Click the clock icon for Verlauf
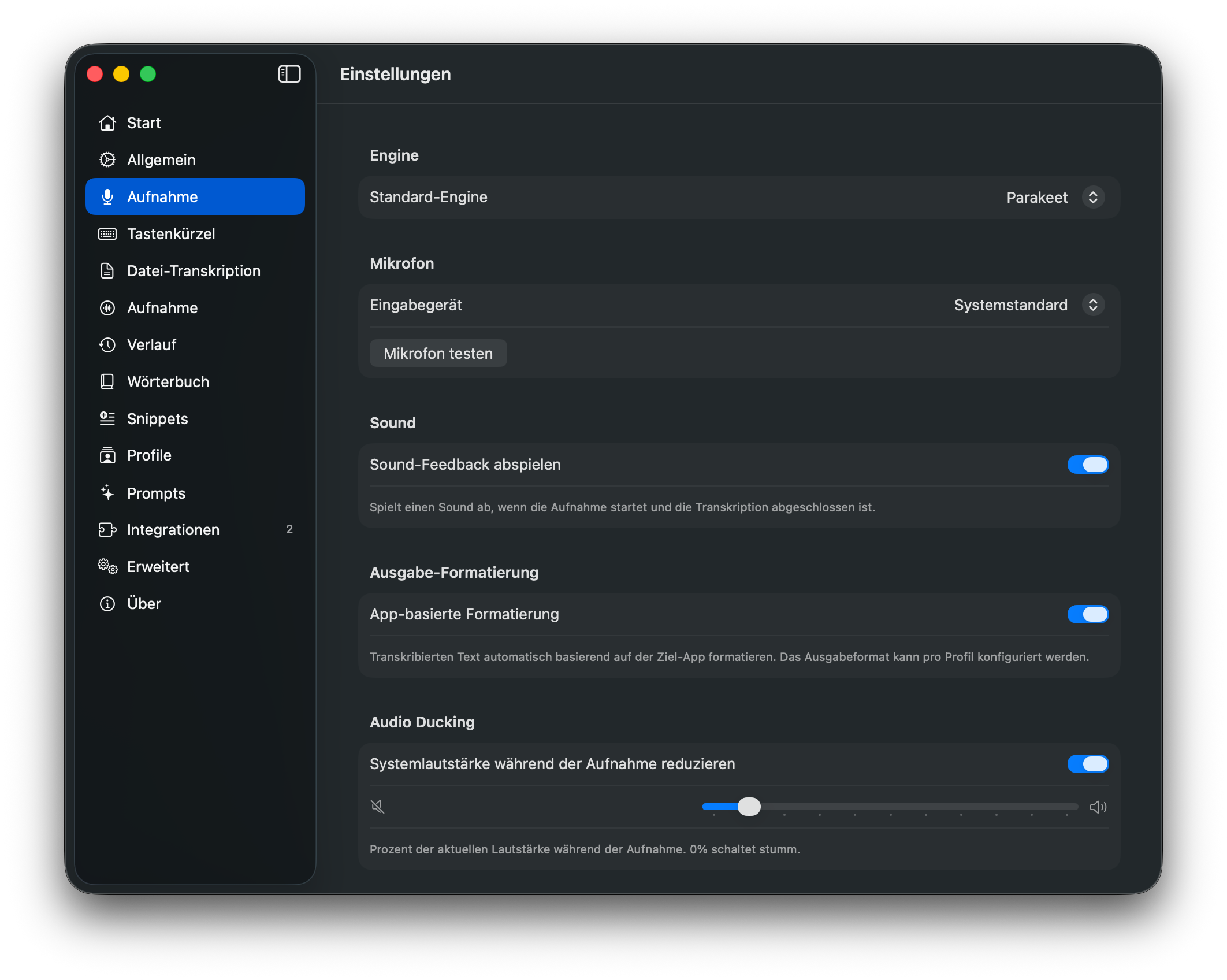The image size is (1227, 980). pos(107,345)
